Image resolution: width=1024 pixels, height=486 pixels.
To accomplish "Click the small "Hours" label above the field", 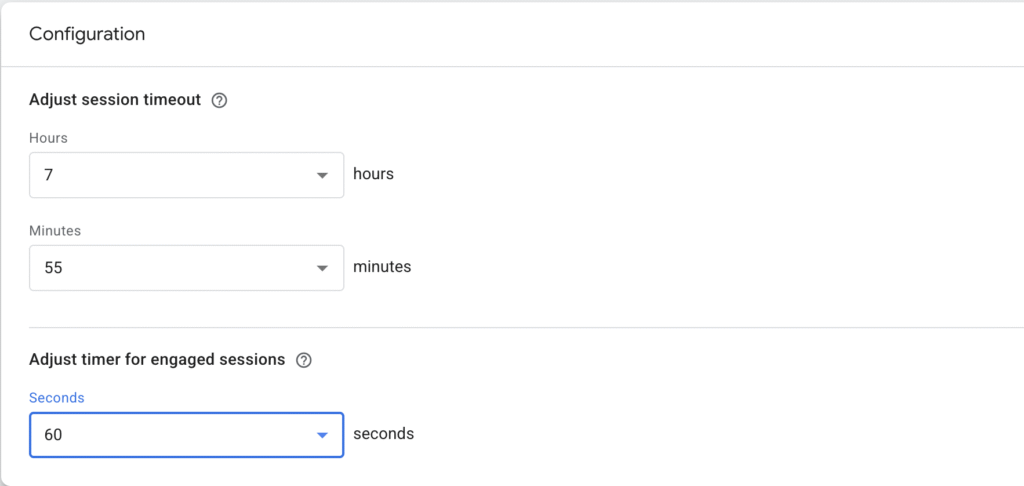I will tap(48, 138).
